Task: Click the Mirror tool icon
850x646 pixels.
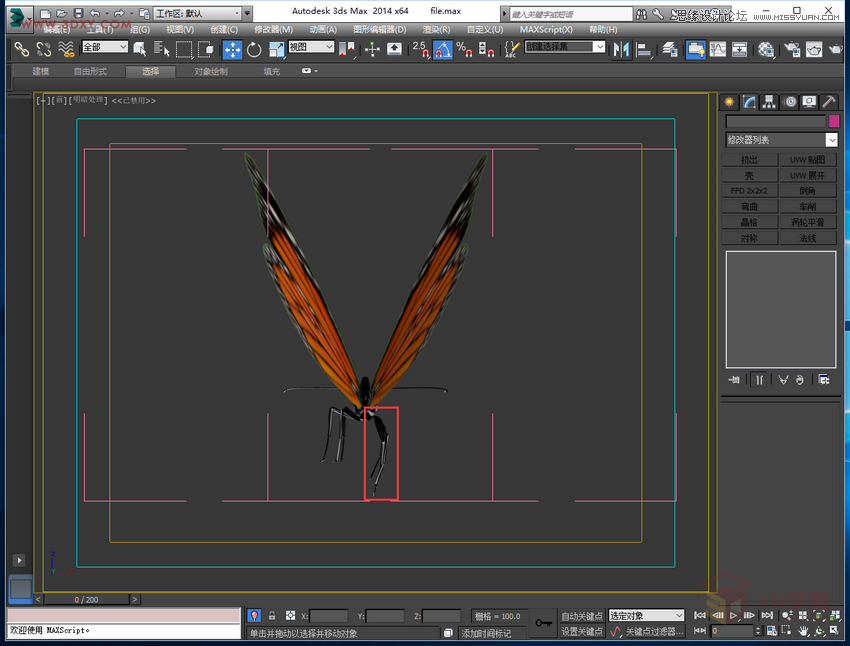Action: 622,49
